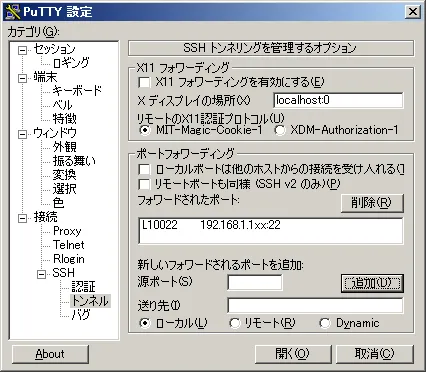Click the About button
This screenshot has width=426, height=372.
coord(50,354)
